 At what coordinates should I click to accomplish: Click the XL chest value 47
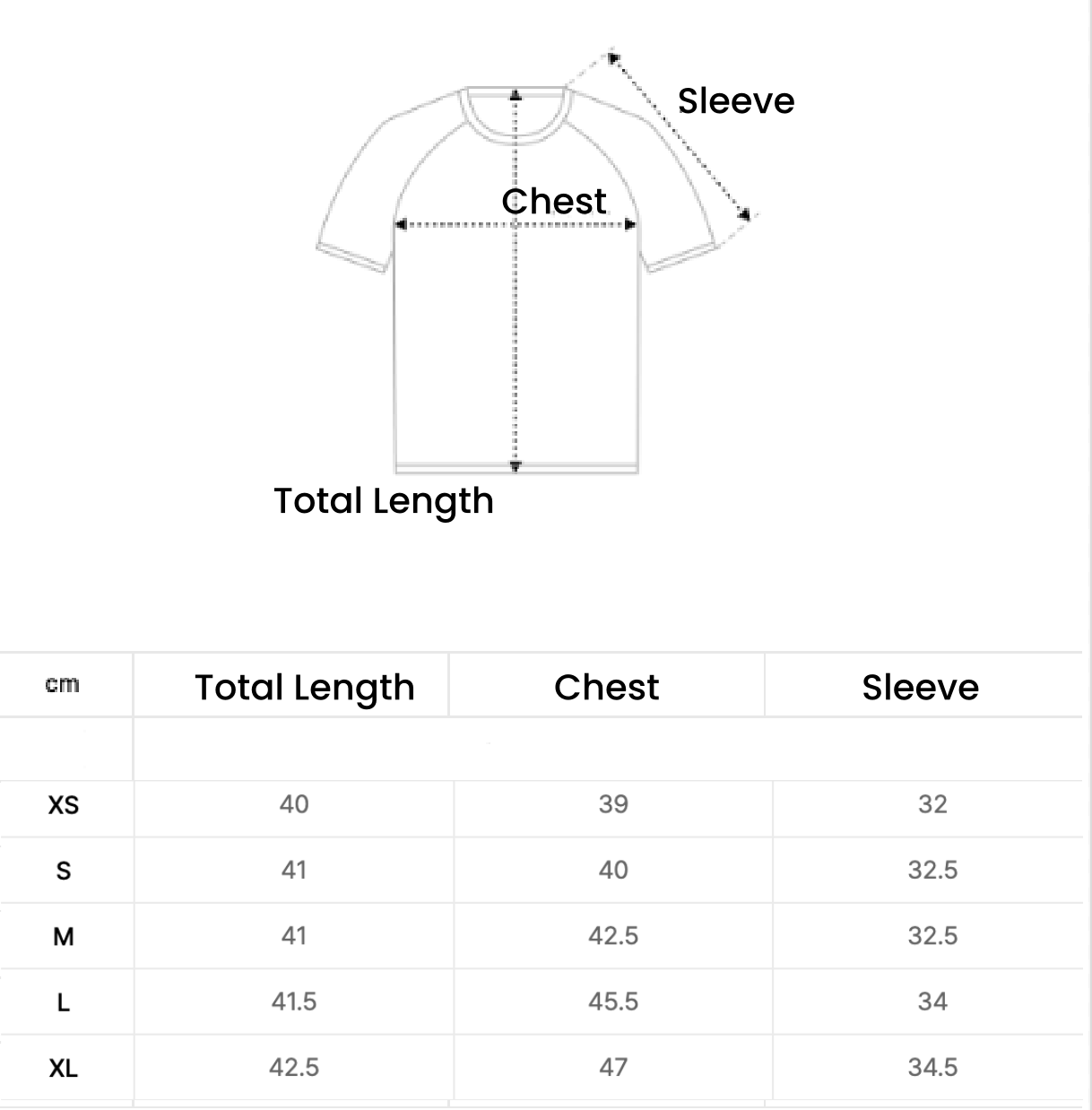coord(613,1067)
